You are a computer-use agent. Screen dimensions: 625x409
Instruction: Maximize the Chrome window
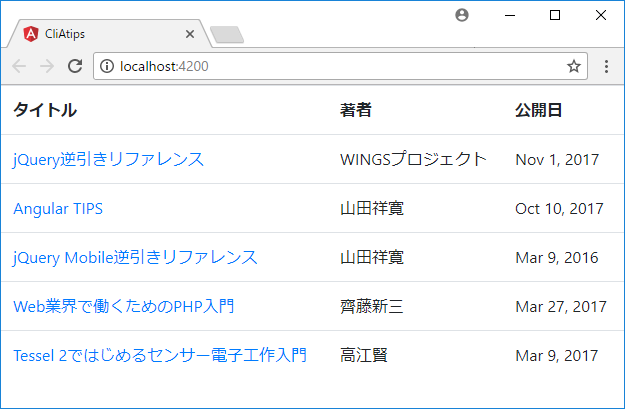pos(555,15)
